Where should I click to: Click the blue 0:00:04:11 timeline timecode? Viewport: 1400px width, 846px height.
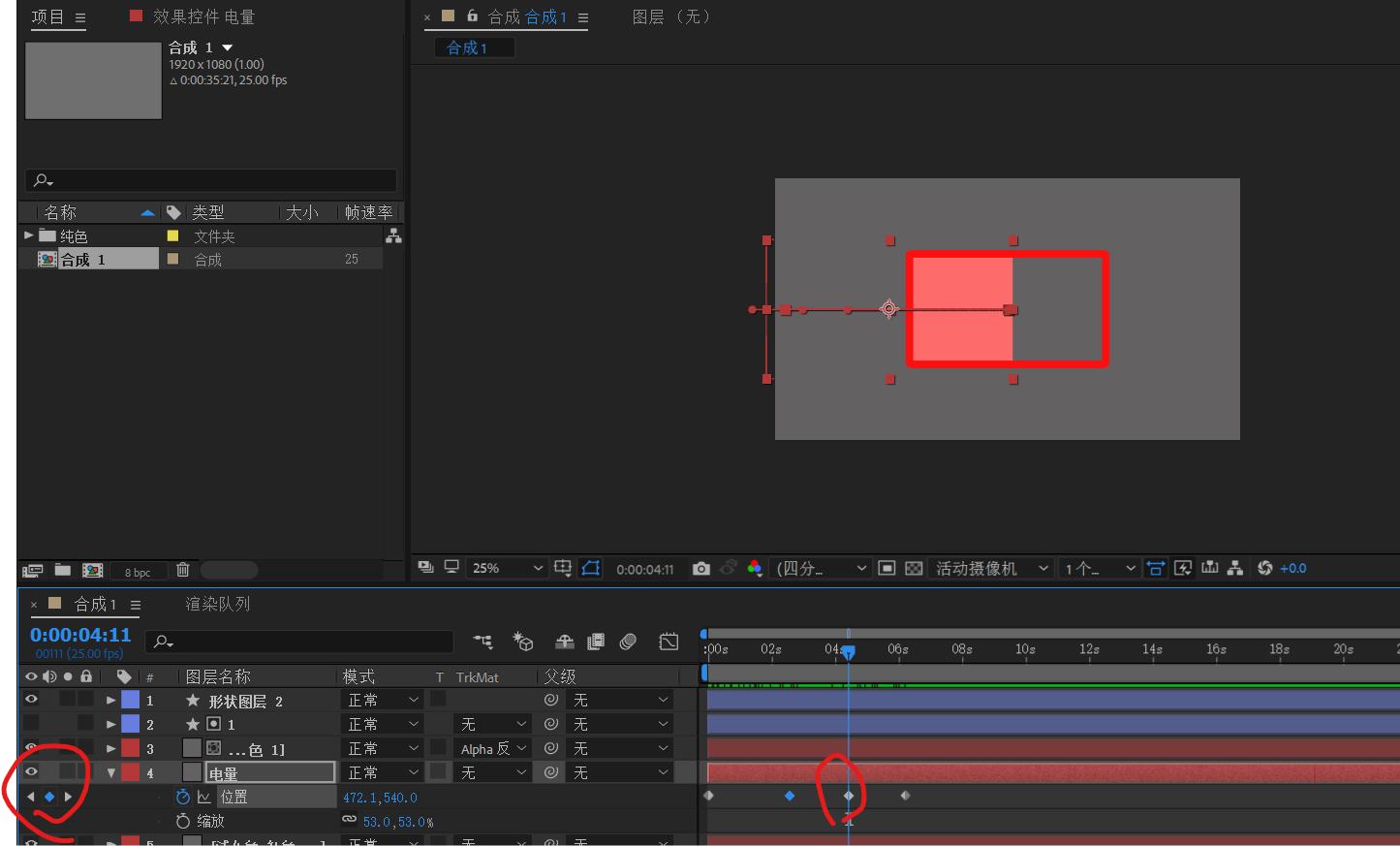pyautogui.click(x=80, y=635)
